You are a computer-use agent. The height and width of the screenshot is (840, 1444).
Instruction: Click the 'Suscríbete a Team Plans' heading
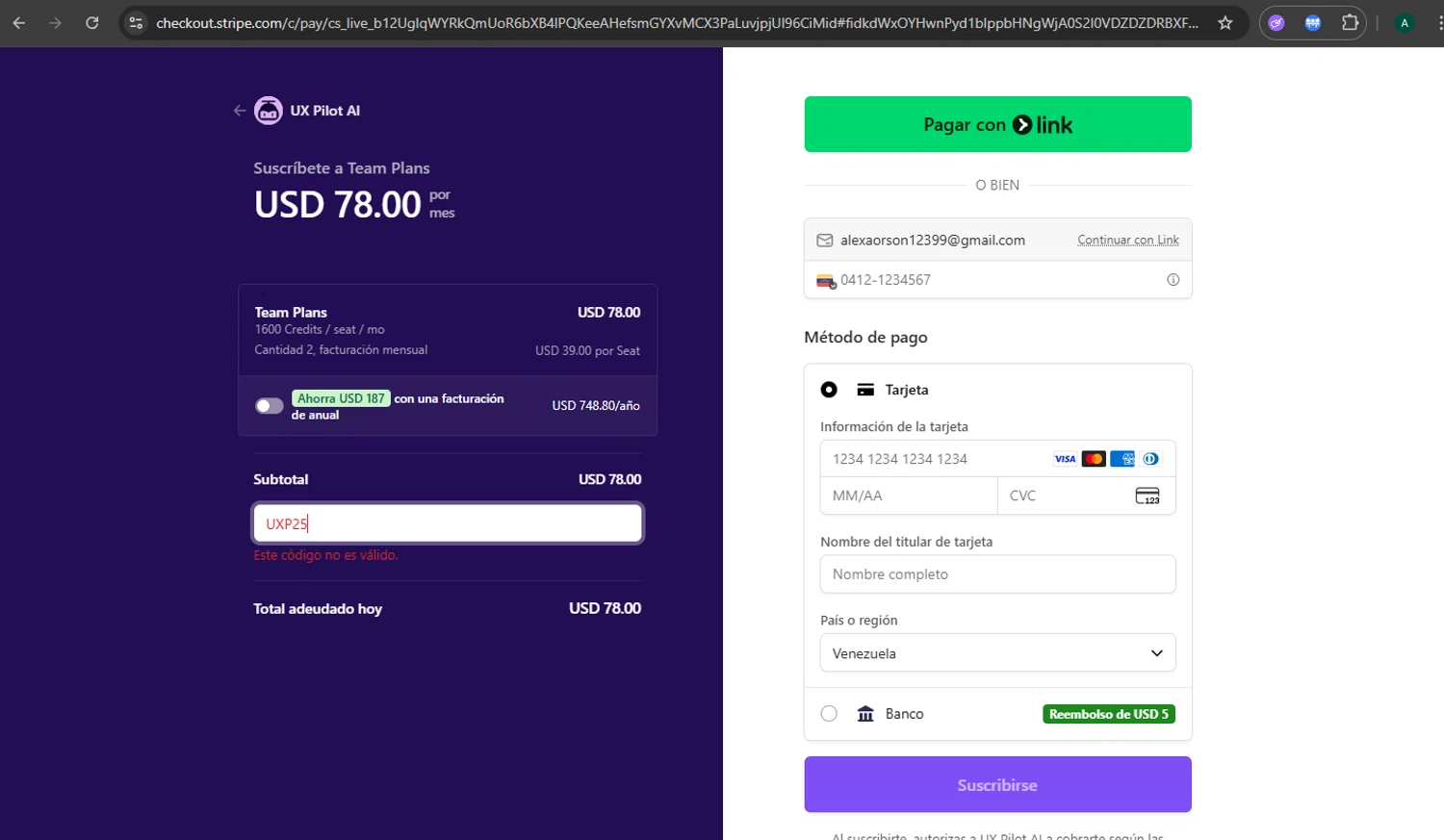(x=342, y=168)
